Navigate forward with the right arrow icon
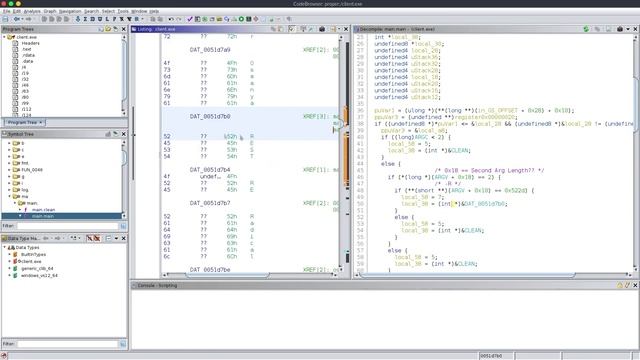The height and width of the screenshot is (360, 640). 28,19
